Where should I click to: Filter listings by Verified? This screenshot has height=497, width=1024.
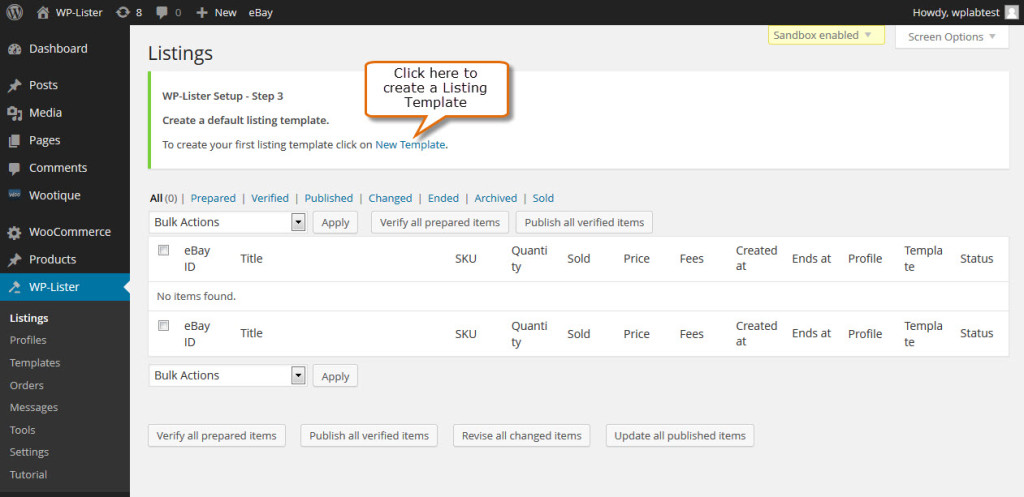[x=270, y=198]
